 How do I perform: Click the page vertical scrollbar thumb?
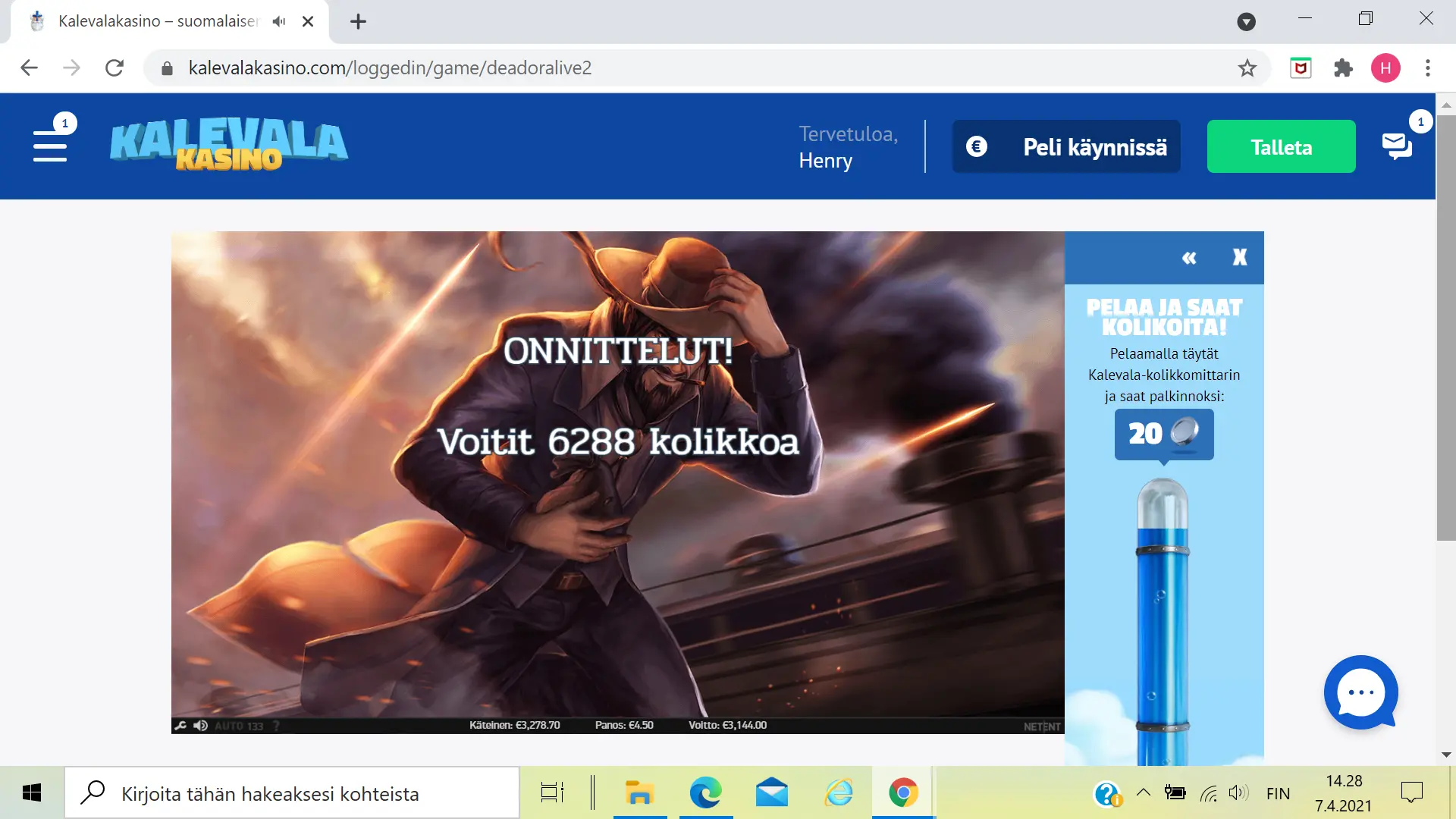point(1446,328)
